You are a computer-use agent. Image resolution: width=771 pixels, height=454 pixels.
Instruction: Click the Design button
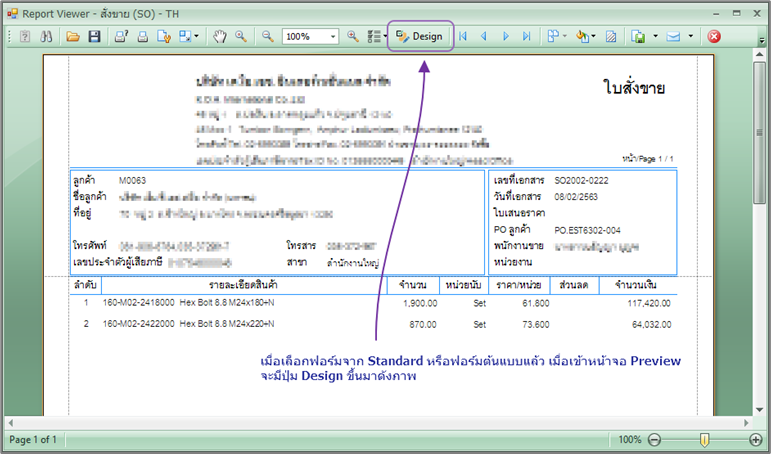click(419, 37)
